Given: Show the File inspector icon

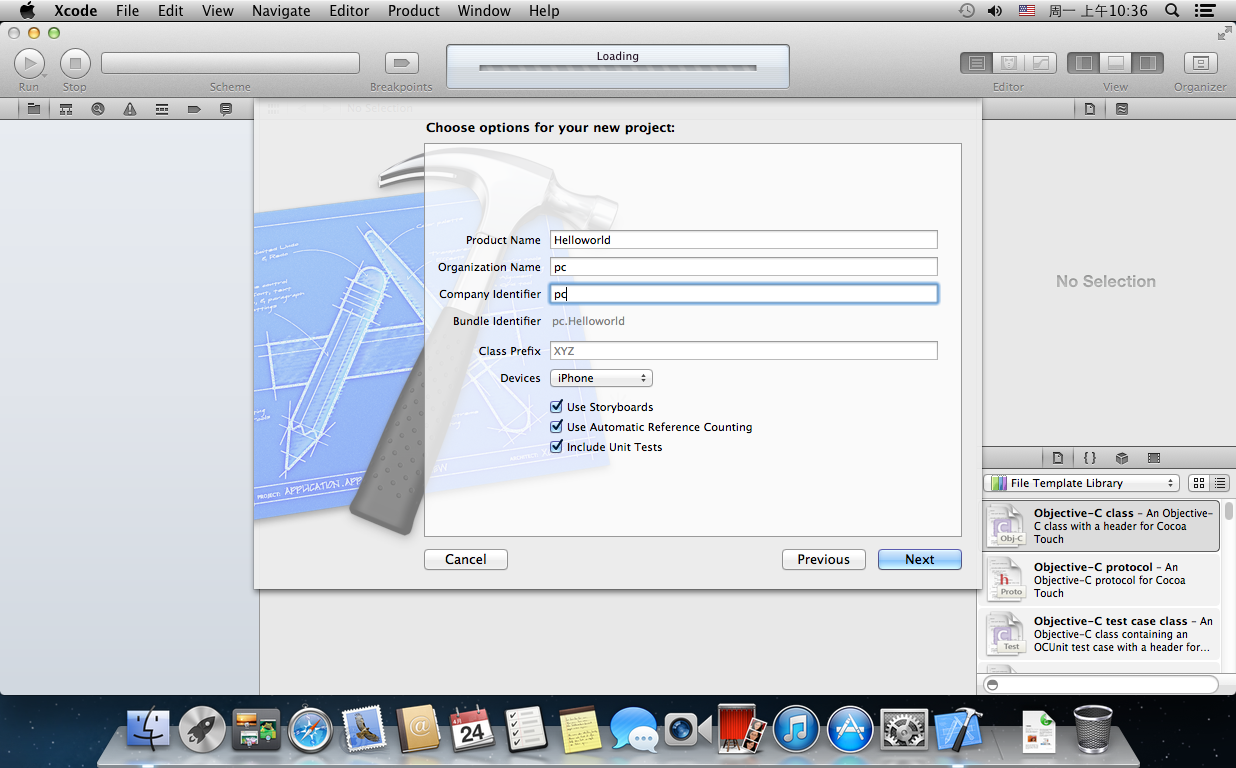Looking at the screenshot, I should tap(1090, 109).
